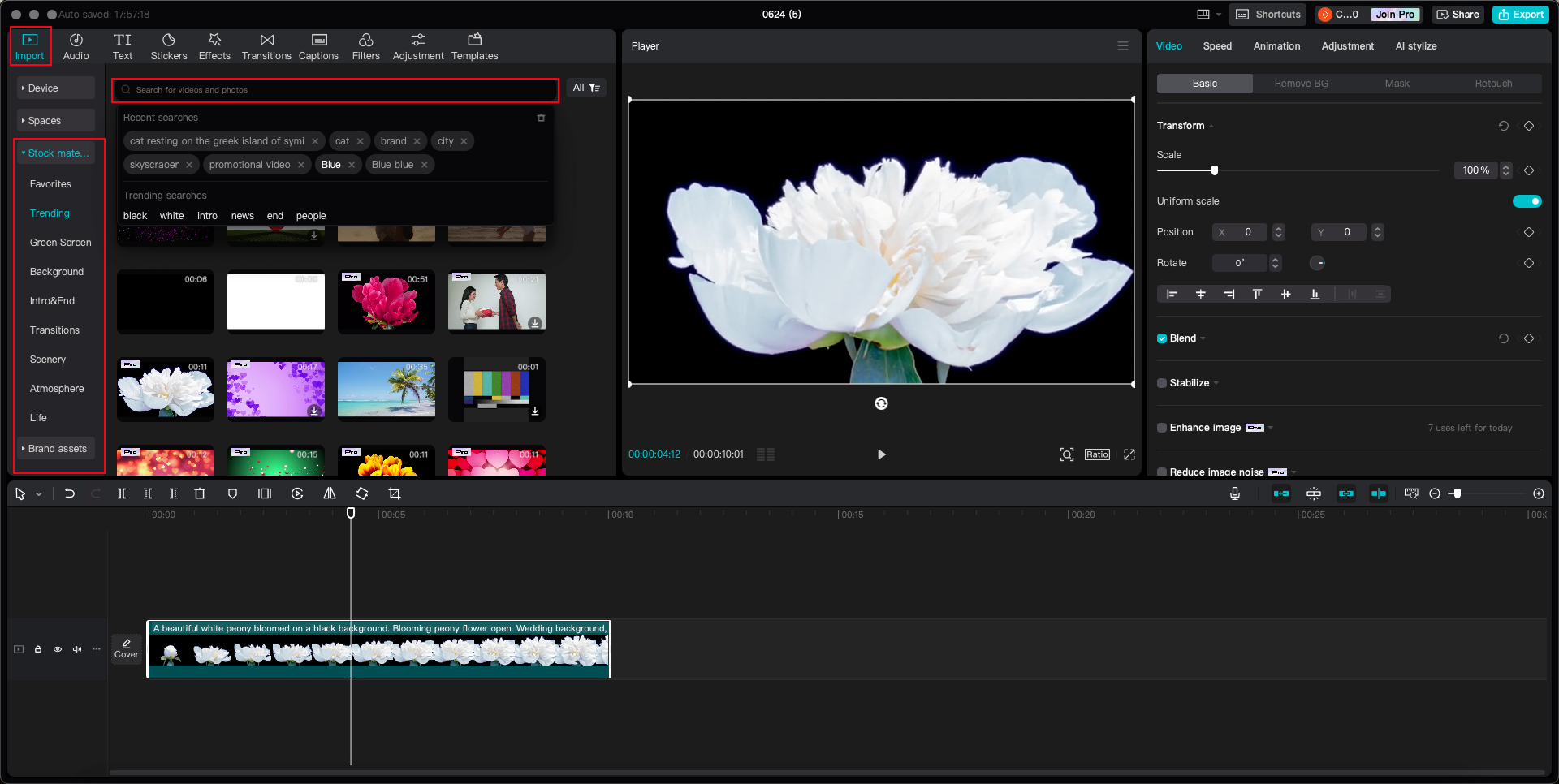
Task: Open the All filter dropdown
Action: [x=585, y=88]
